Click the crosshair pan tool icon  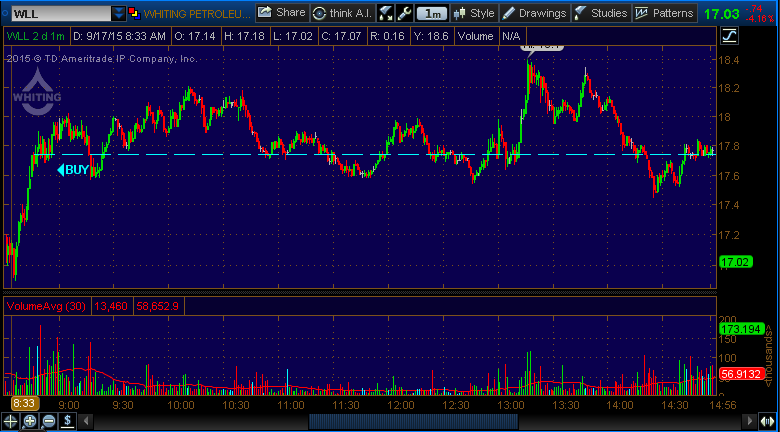10,421
